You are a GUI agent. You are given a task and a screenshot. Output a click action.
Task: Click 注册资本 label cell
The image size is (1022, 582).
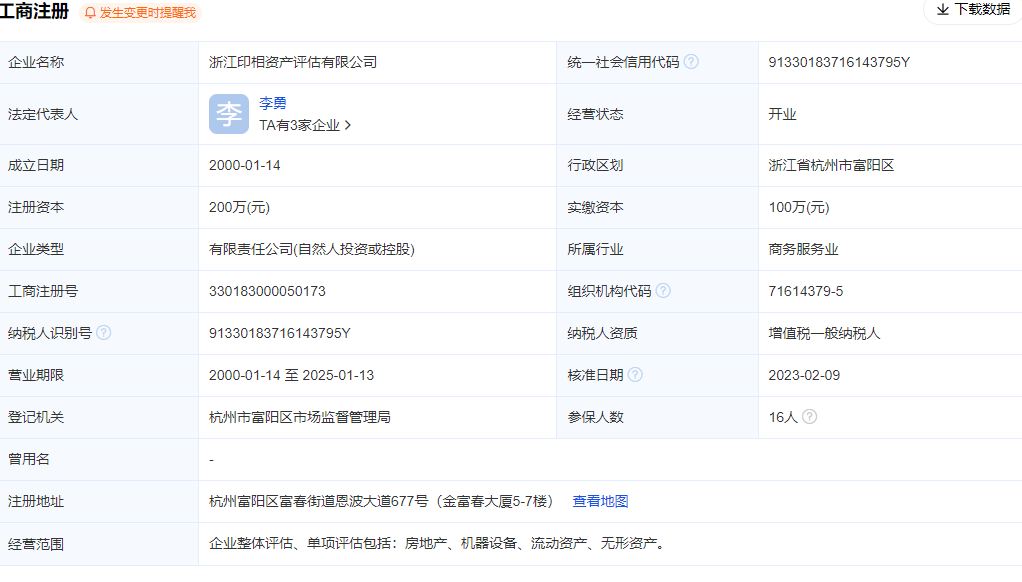click(99, 207)
